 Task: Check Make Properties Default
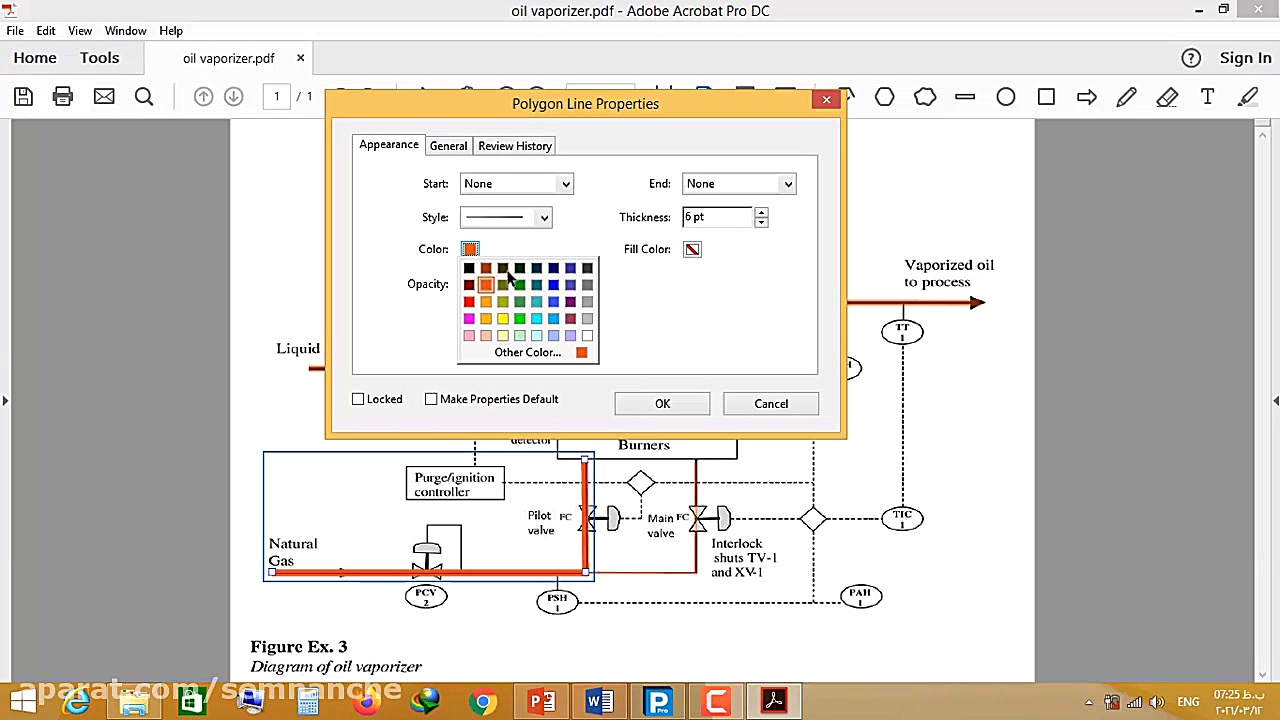pos(431,399)
